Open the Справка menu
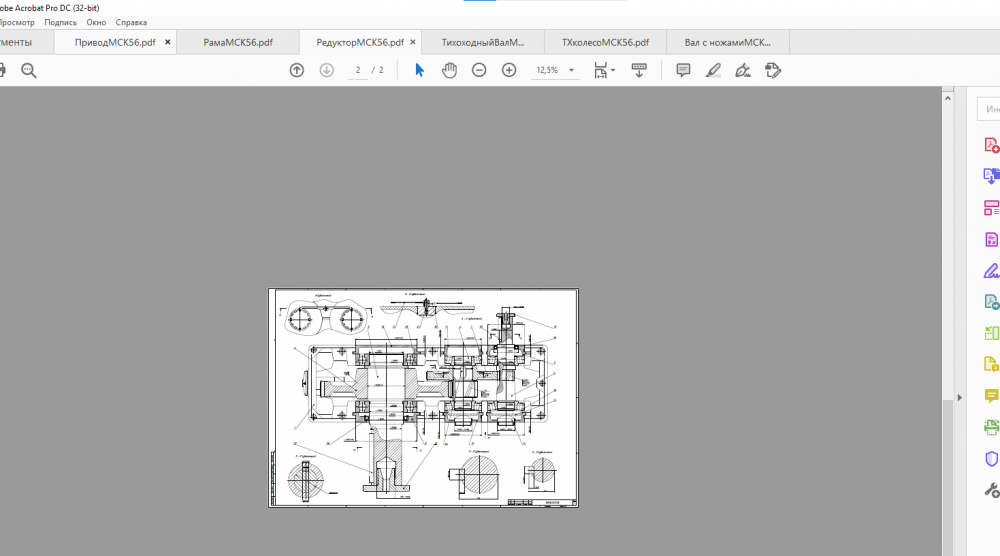This screenshot has height=556, width=1000. 131,22
